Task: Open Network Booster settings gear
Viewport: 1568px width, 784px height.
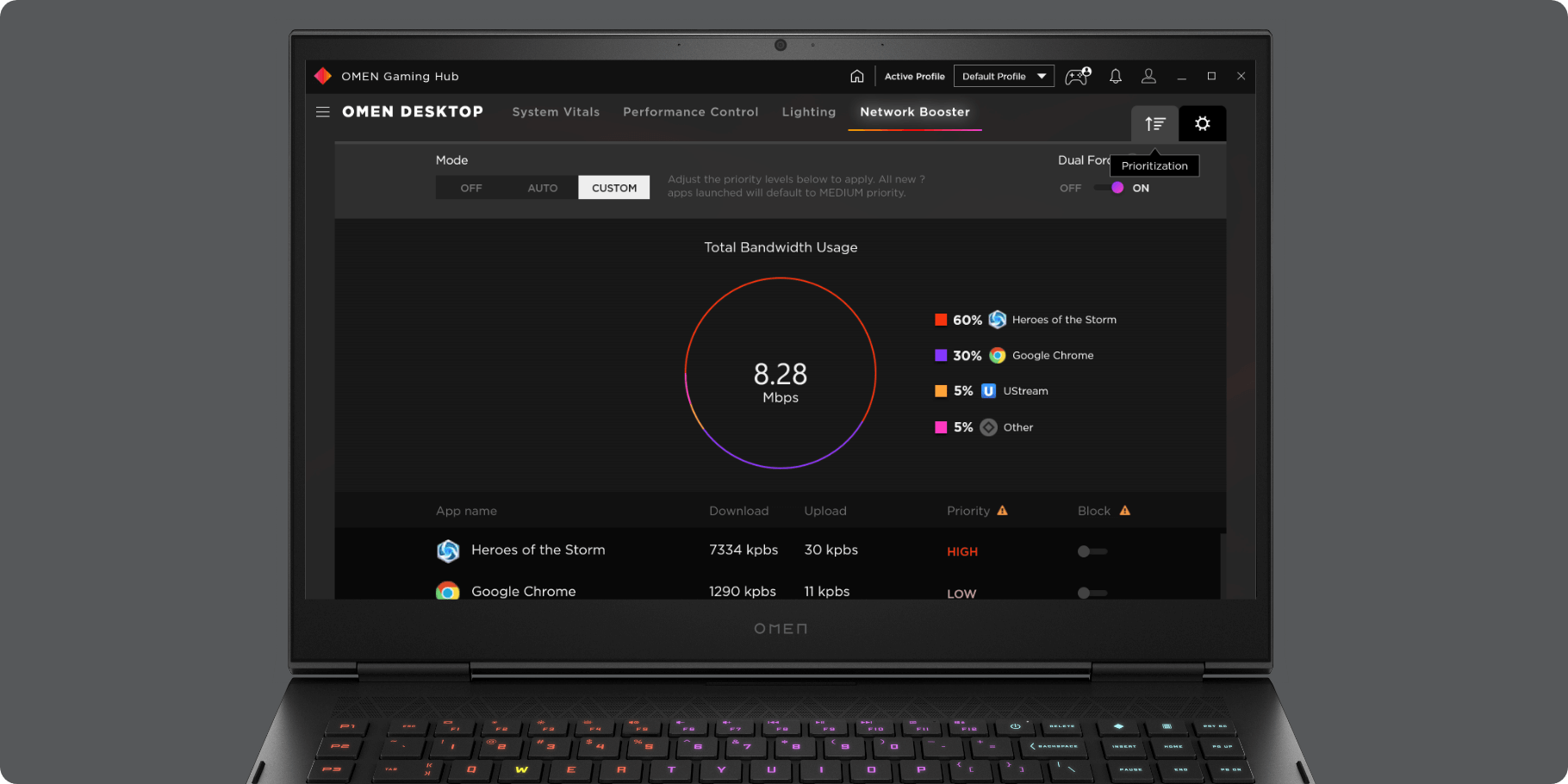Action: click(x=1203, y=124)
